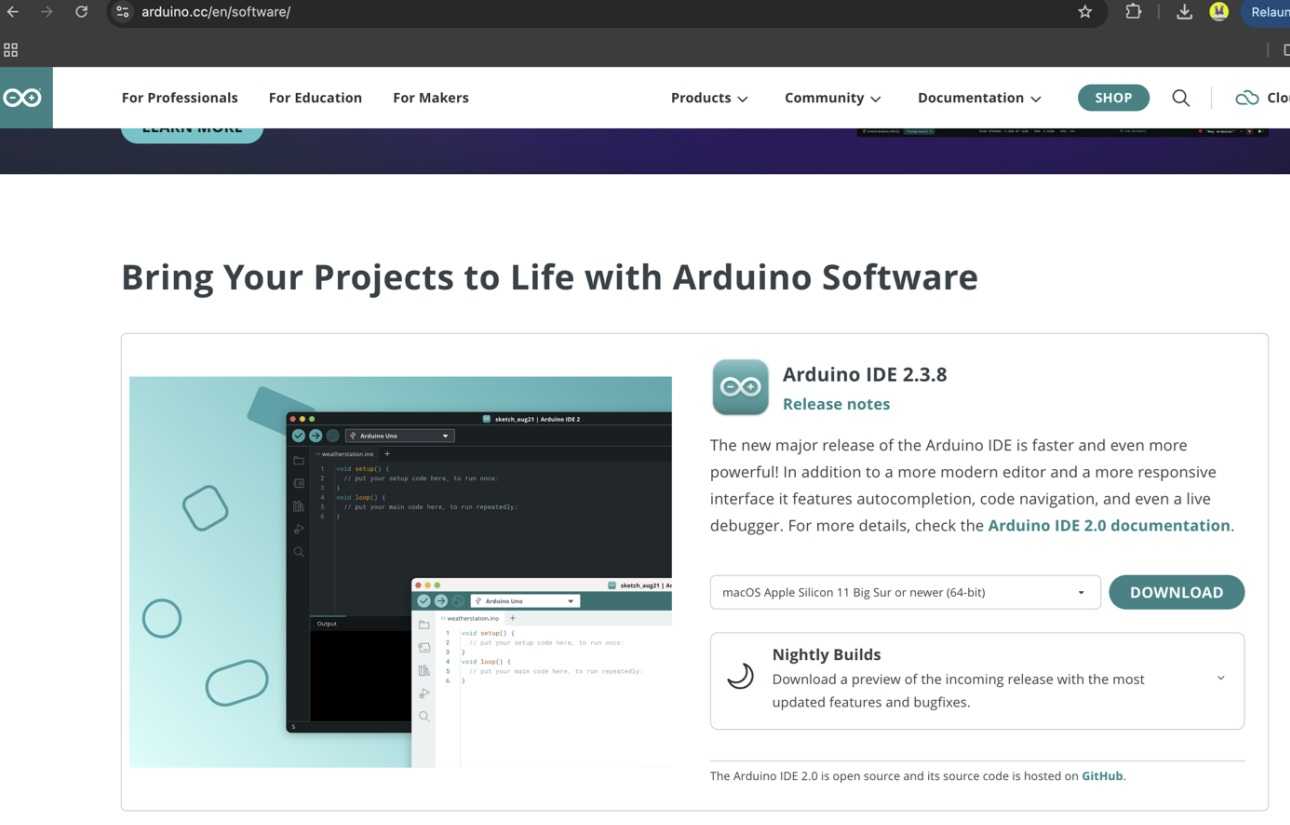Expand the Nightly Builds section chevron
The width and height of the screenshot is (1290, 825).
1220,678
